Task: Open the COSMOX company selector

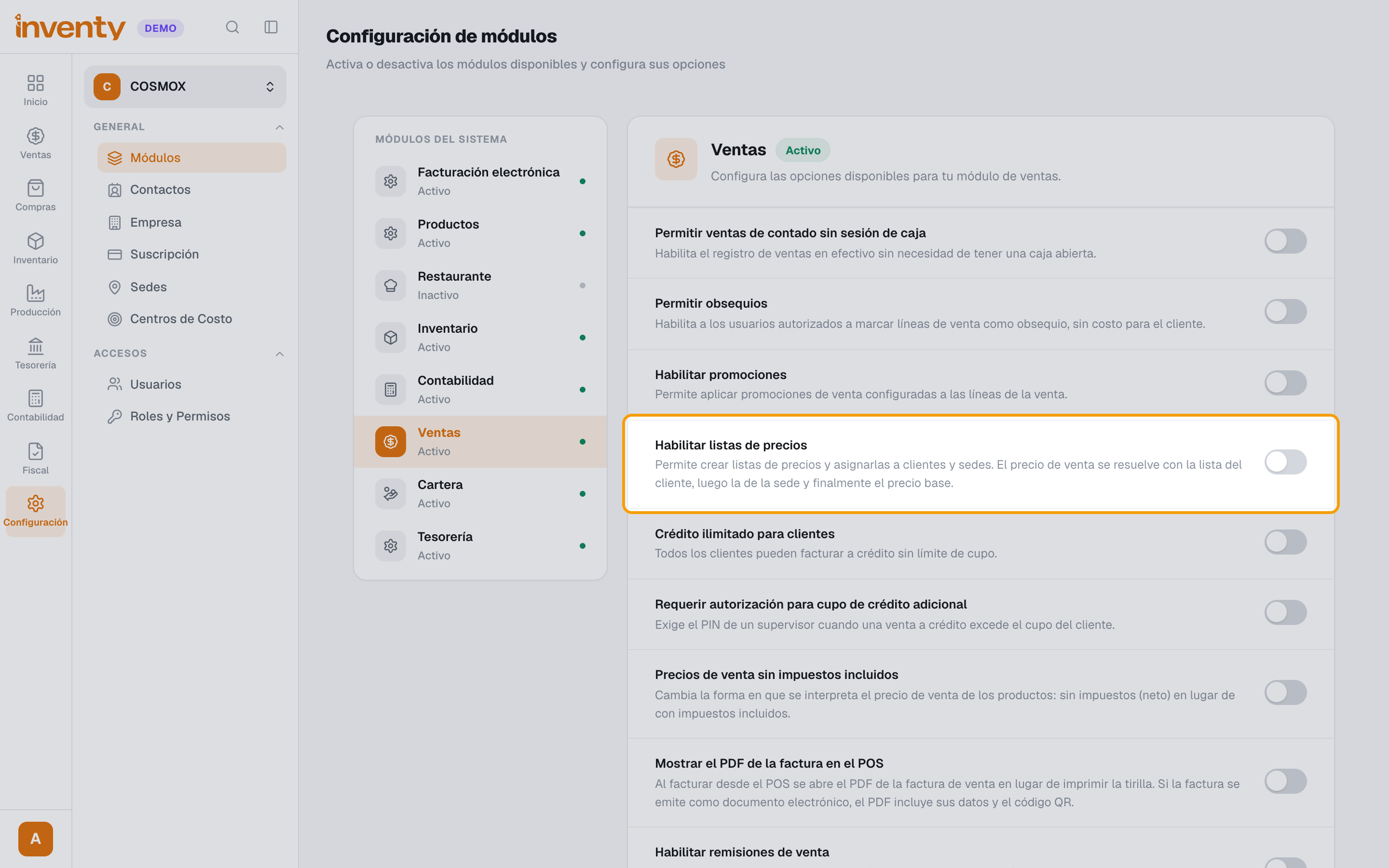Action: [185, 87]
